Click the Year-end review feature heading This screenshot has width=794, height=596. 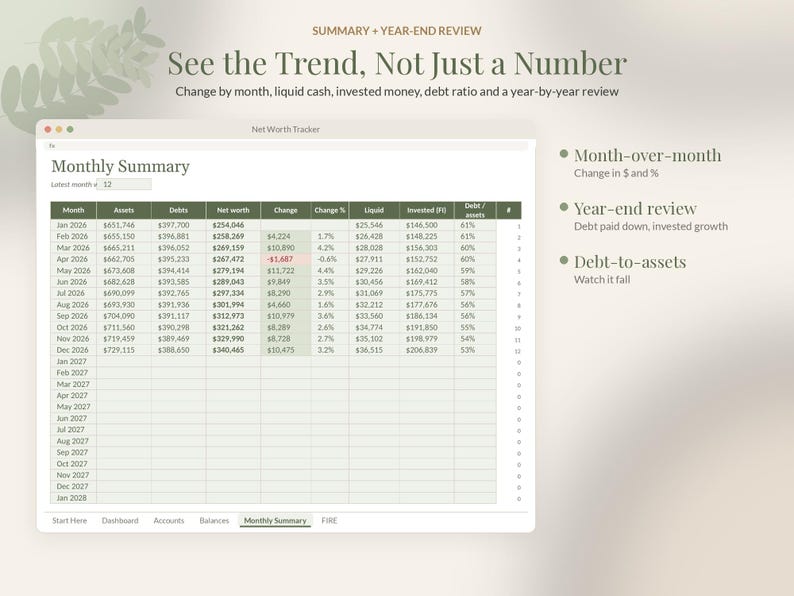636,208
